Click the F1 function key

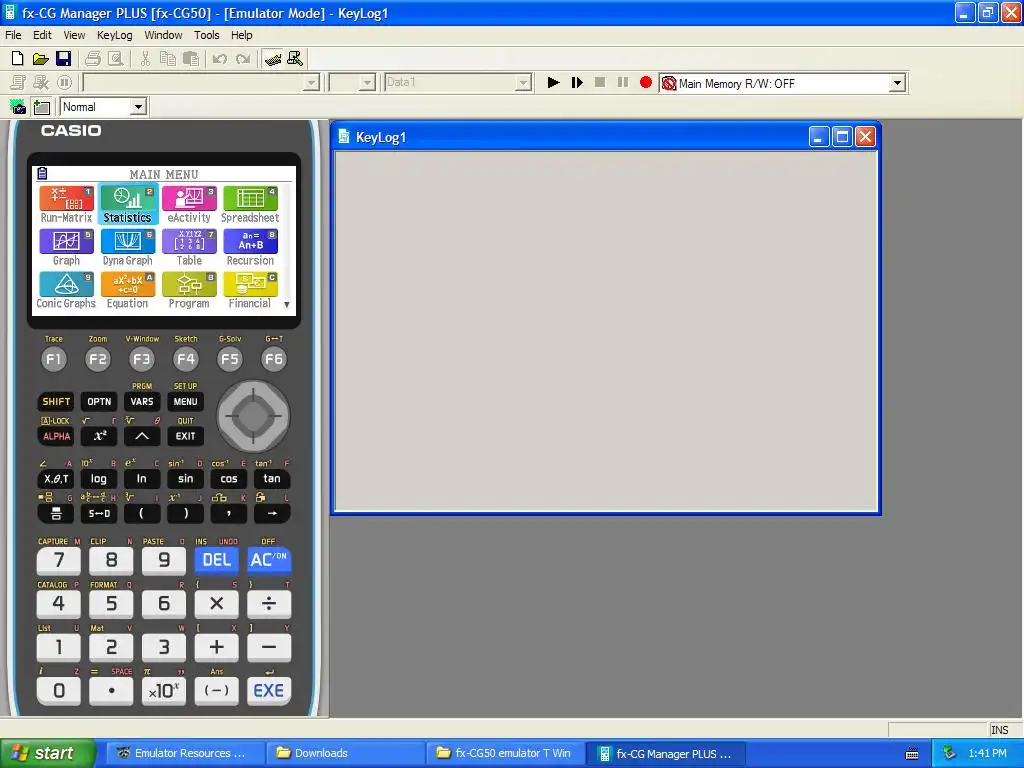point(54,359)
